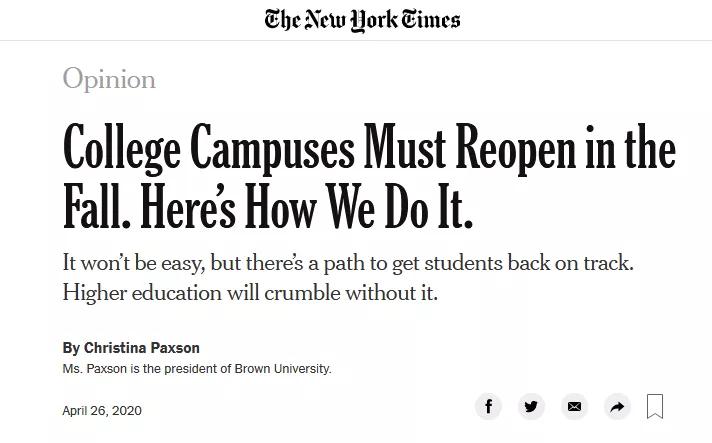The height and width of the screenshot is (443, 712).
Task: Share the article on Twitter
Action: click(x=531, y=406)
